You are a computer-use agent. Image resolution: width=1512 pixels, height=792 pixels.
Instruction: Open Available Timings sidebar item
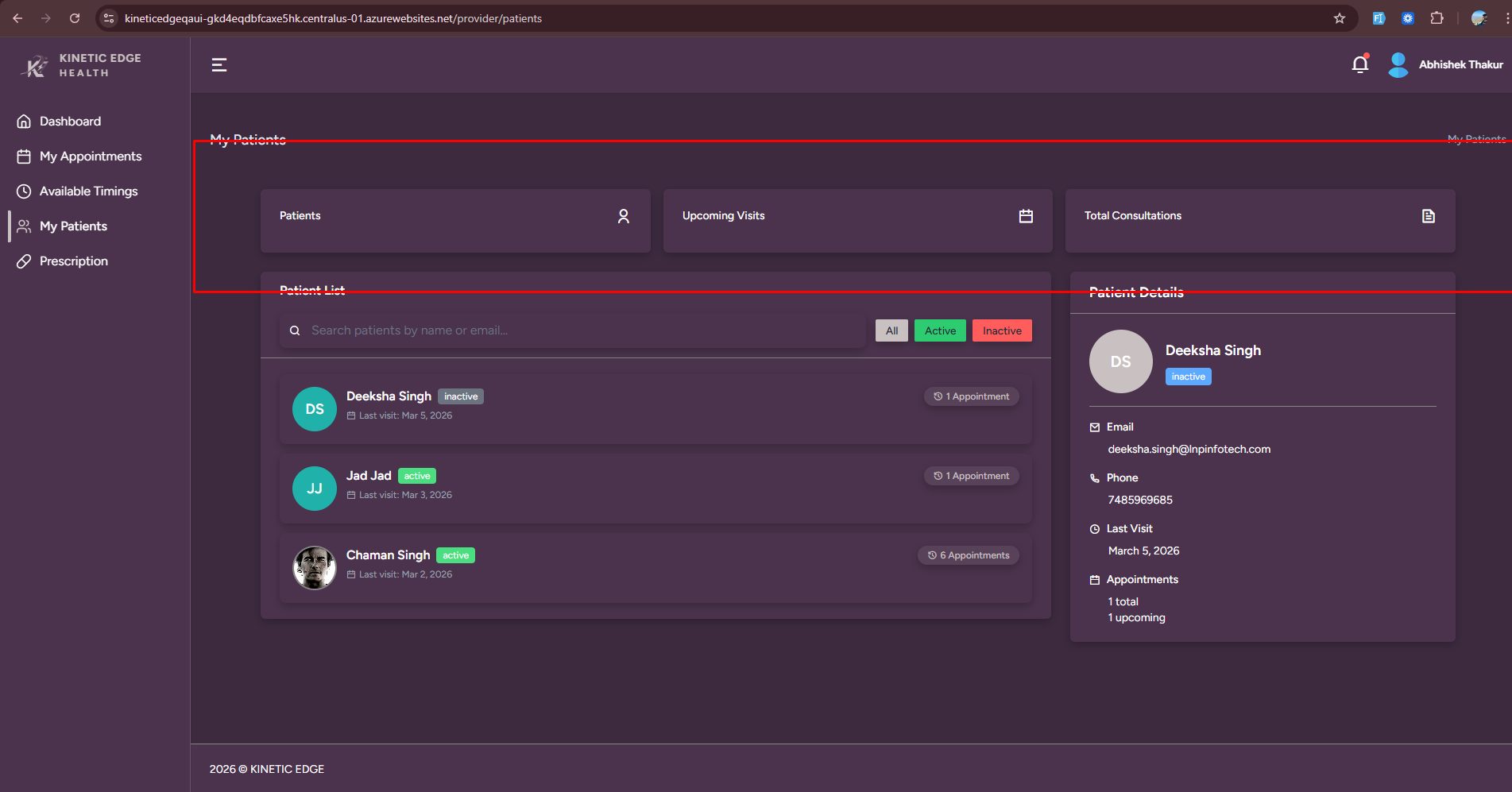[x=88, y=191]
